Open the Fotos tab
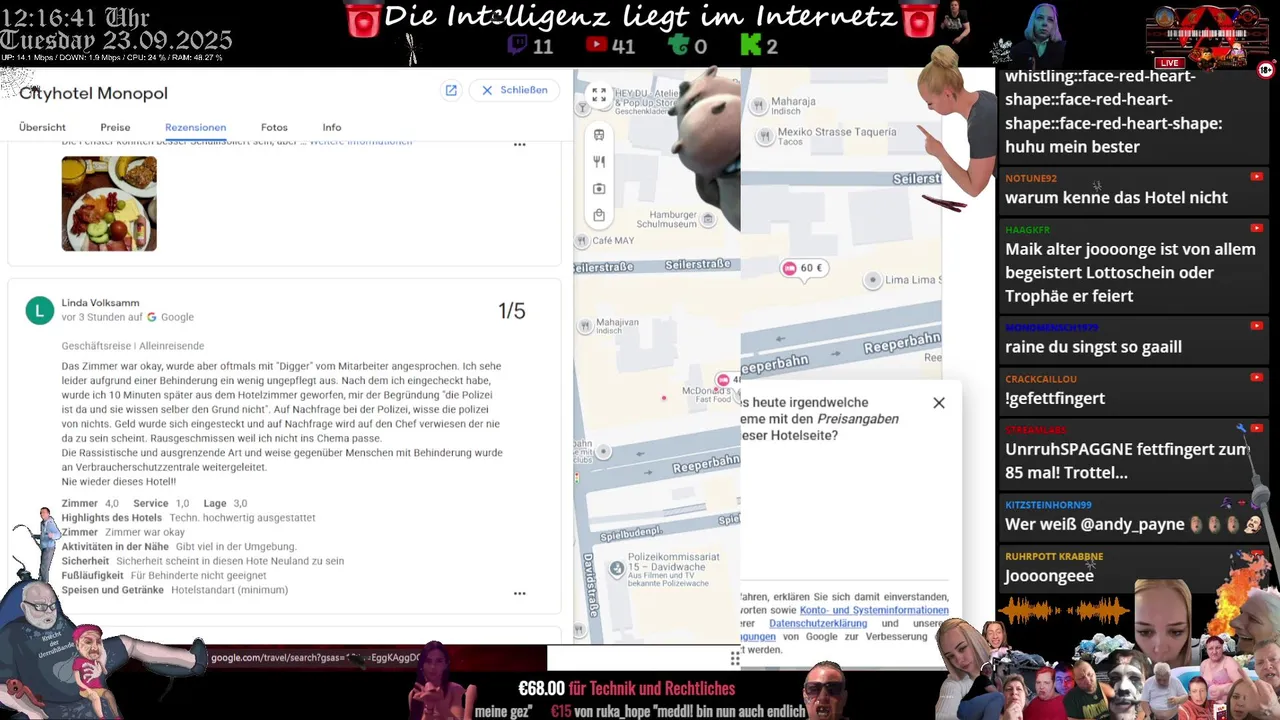Screen dimensions: 1280x720 pyautogui.click(x=274, y=127)
